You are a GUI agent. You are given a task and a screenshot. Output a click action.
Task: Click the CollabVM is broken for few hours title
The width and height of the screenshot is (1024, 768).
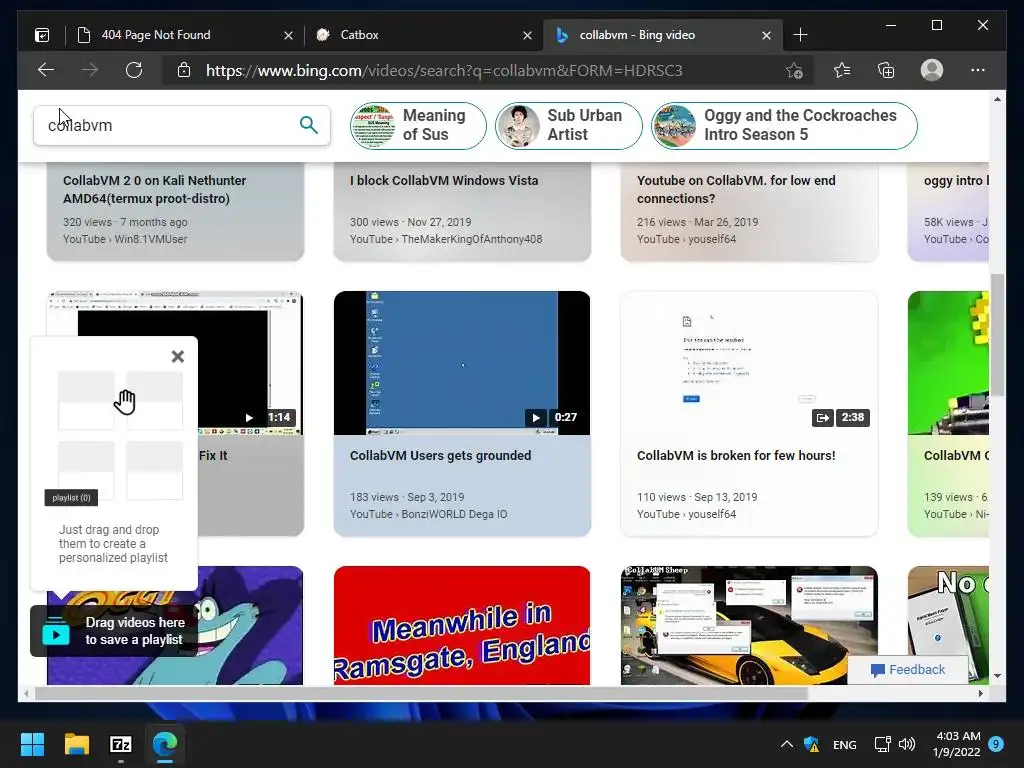pos(736,456)
